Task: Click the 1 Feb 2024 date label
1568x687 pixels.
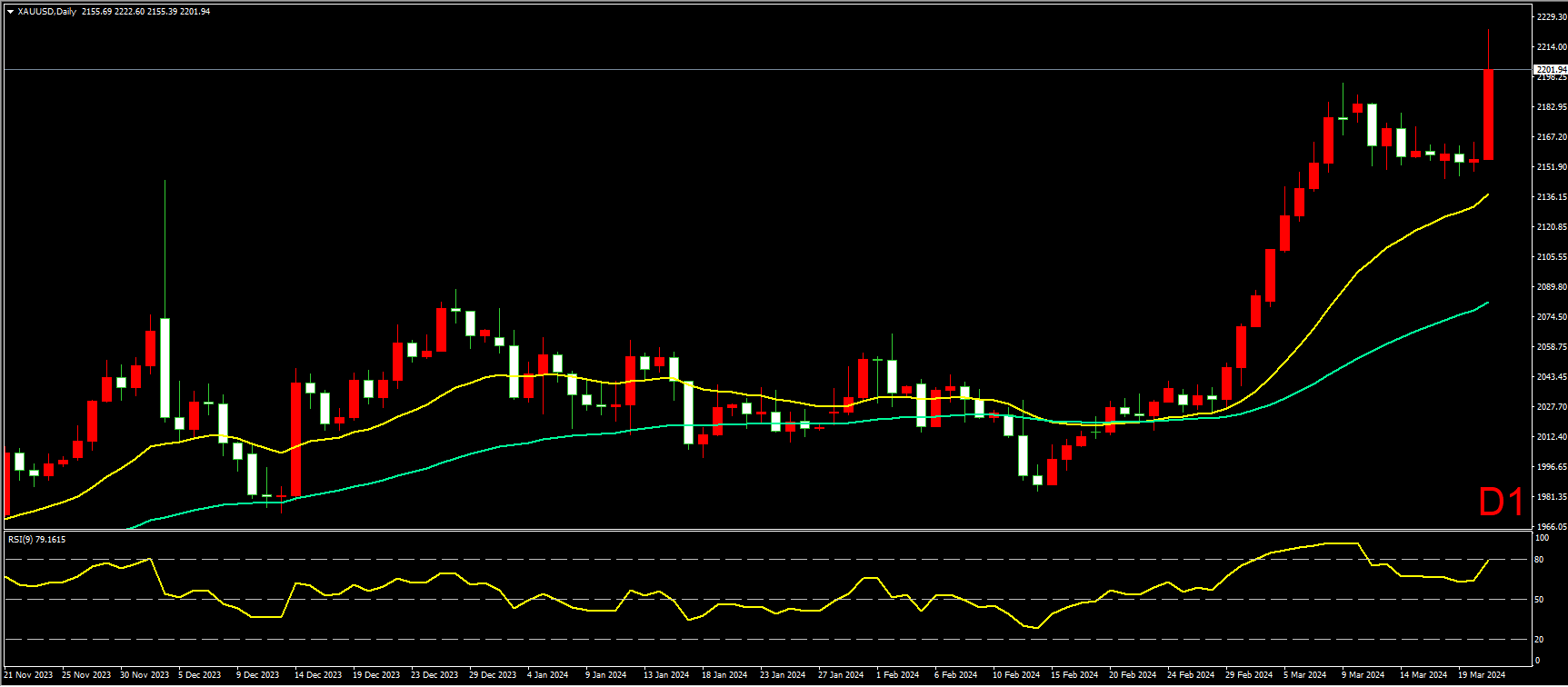Action: 898,675
